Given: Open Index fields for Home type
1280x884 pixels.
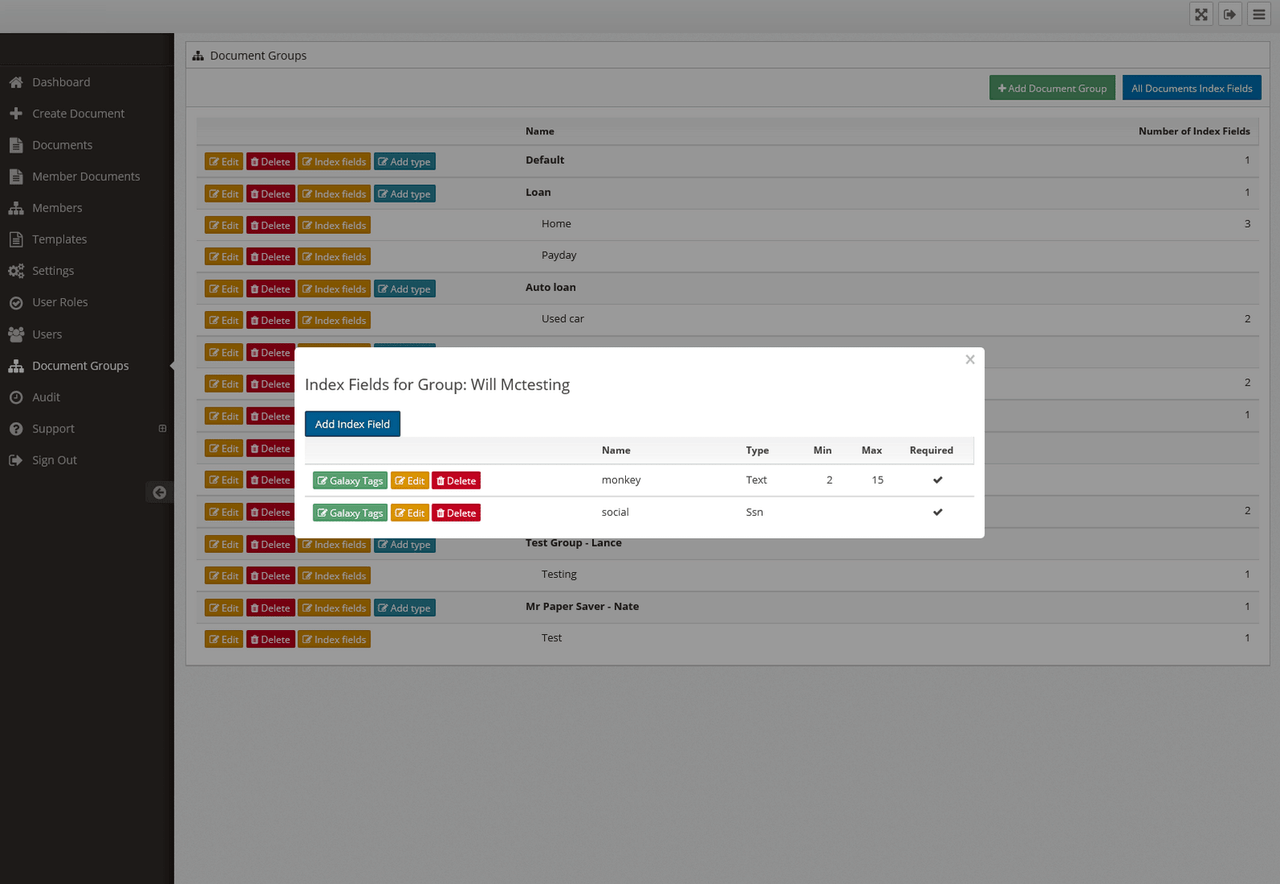Looking at the screenshot, I should click(x=334, y=225).
